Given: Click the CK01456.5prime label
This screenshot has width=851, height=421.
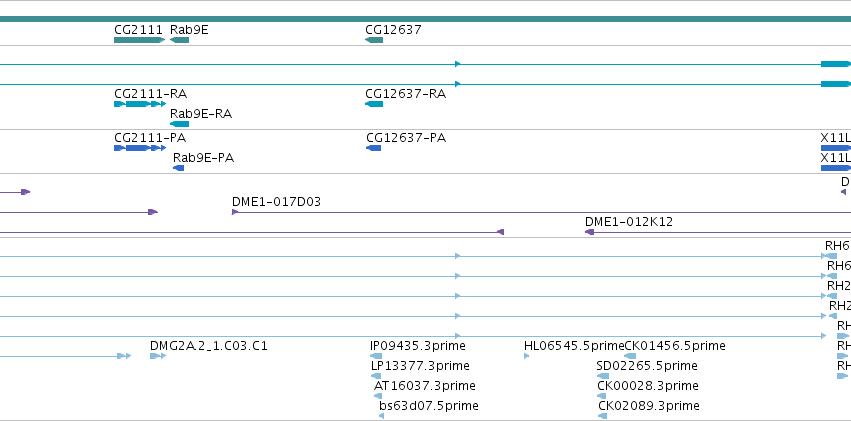Looking at the screenshot, I should 675,346.
